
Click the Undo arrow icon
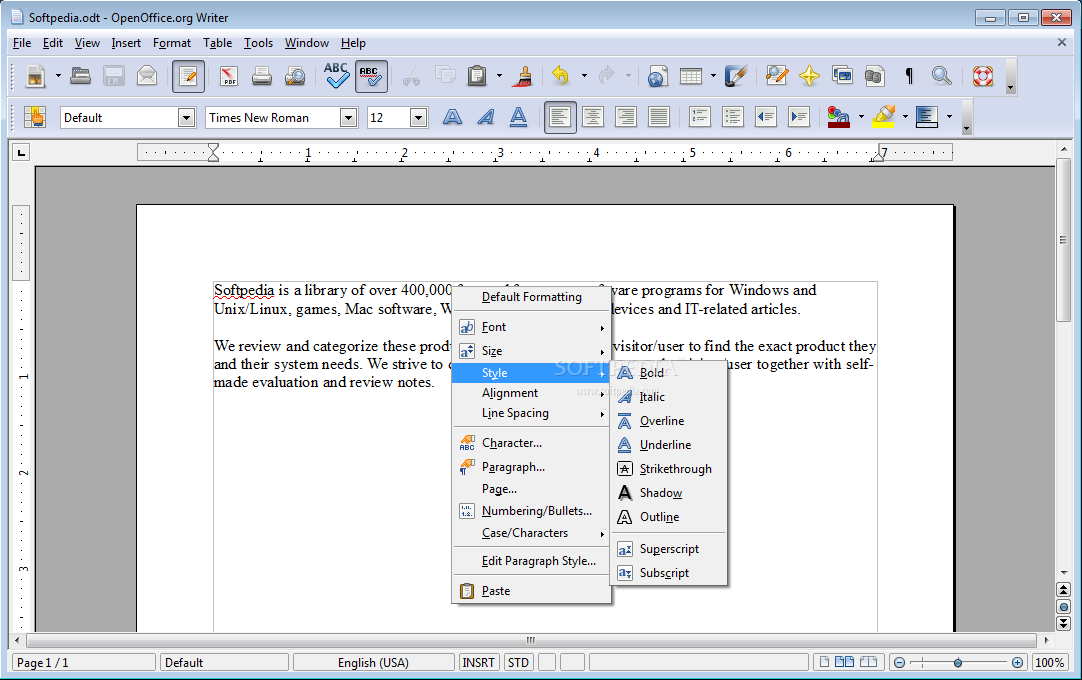pyautogui.click(x=561, y=76)
